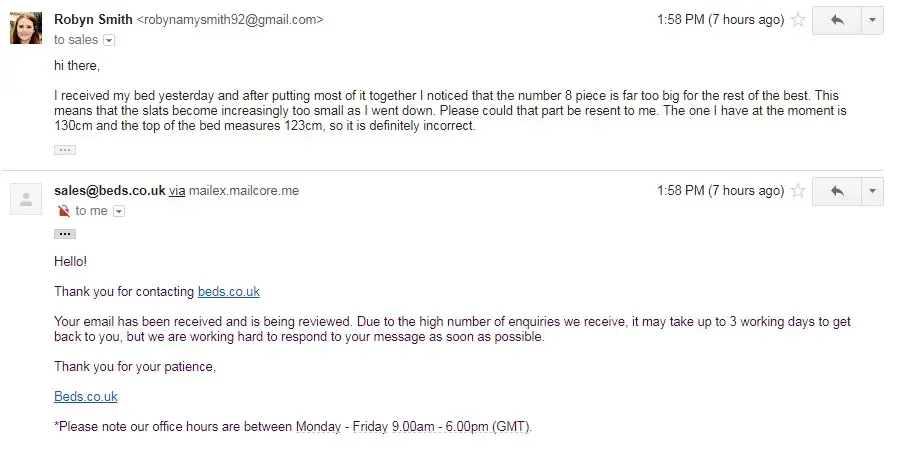Click the red no-encryption lock icon
Screen dimensions: 898x458
pyautogui.click(x=63, y=211)
